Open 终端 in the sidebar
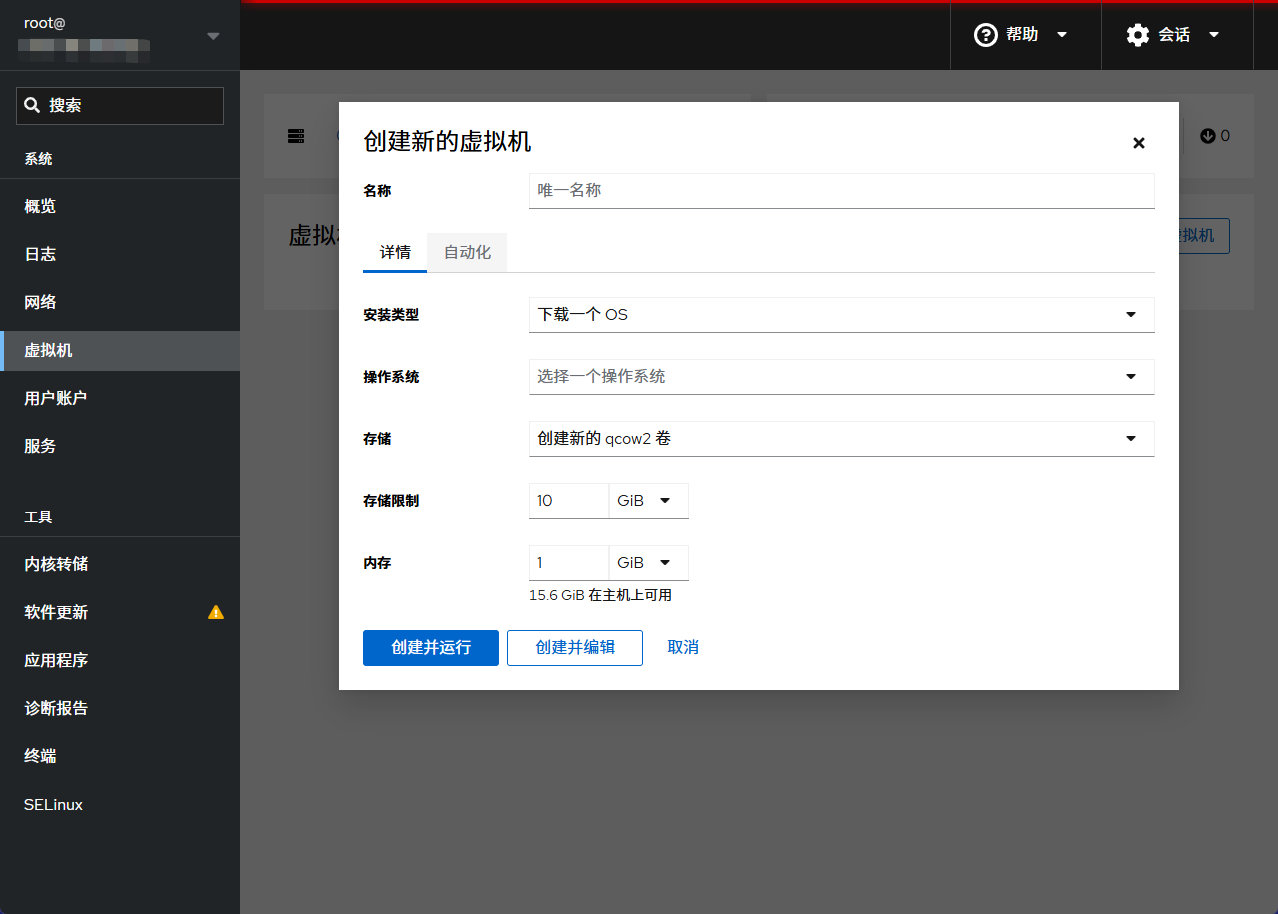The width and height of the screenshot is (1278, 914). coord(40,756)
